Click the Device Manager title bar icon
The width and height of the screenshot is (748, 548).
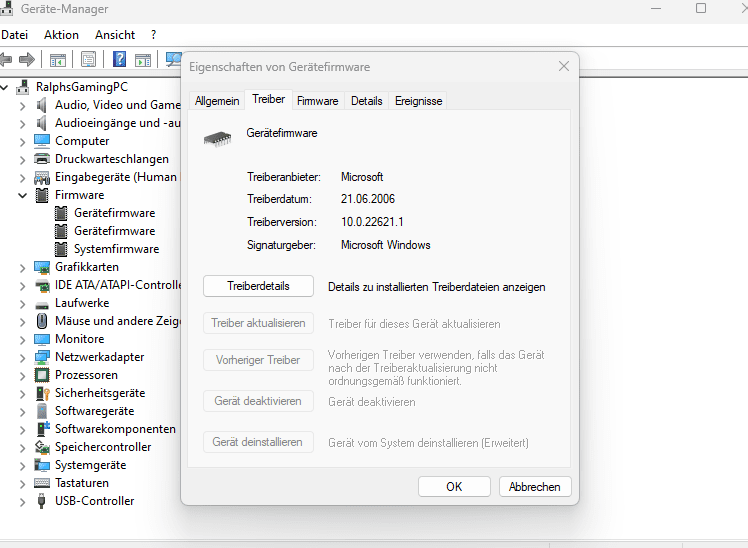coord(6,8)
